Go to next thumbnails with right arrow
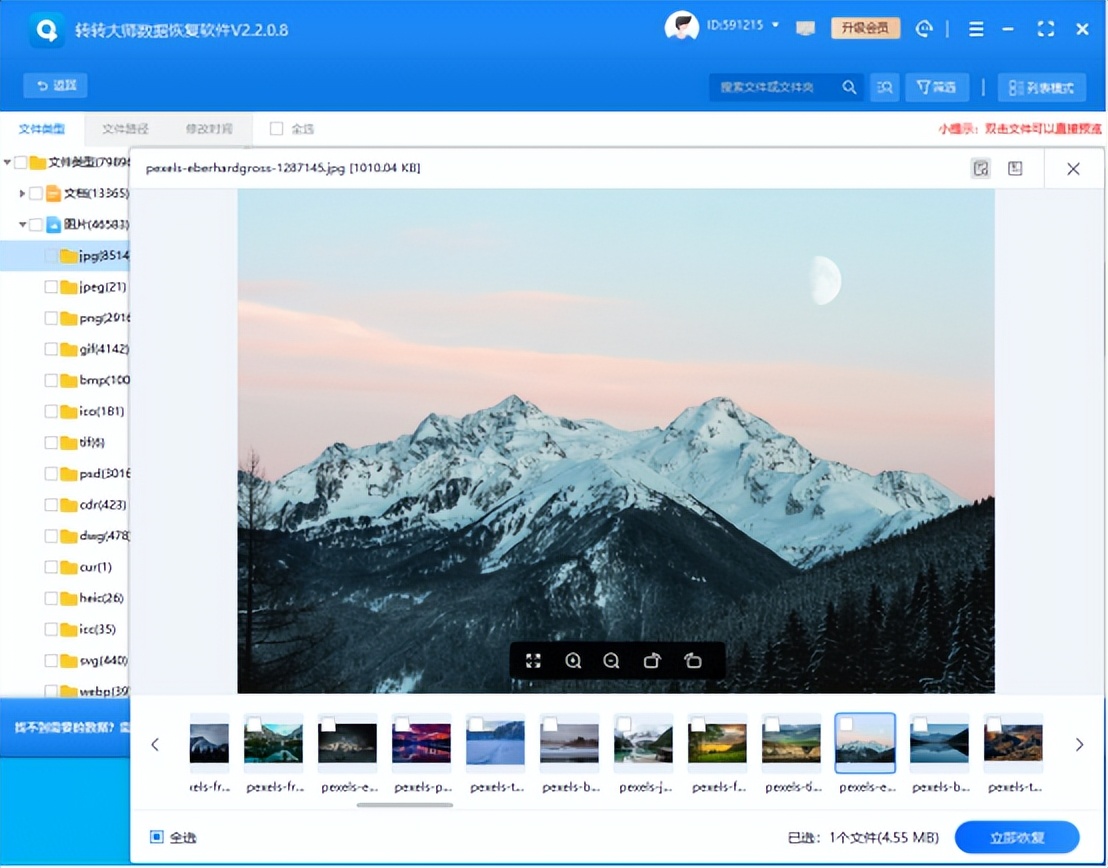The height and width of the screenshot is (868, 1108). tap(1079, 744)
